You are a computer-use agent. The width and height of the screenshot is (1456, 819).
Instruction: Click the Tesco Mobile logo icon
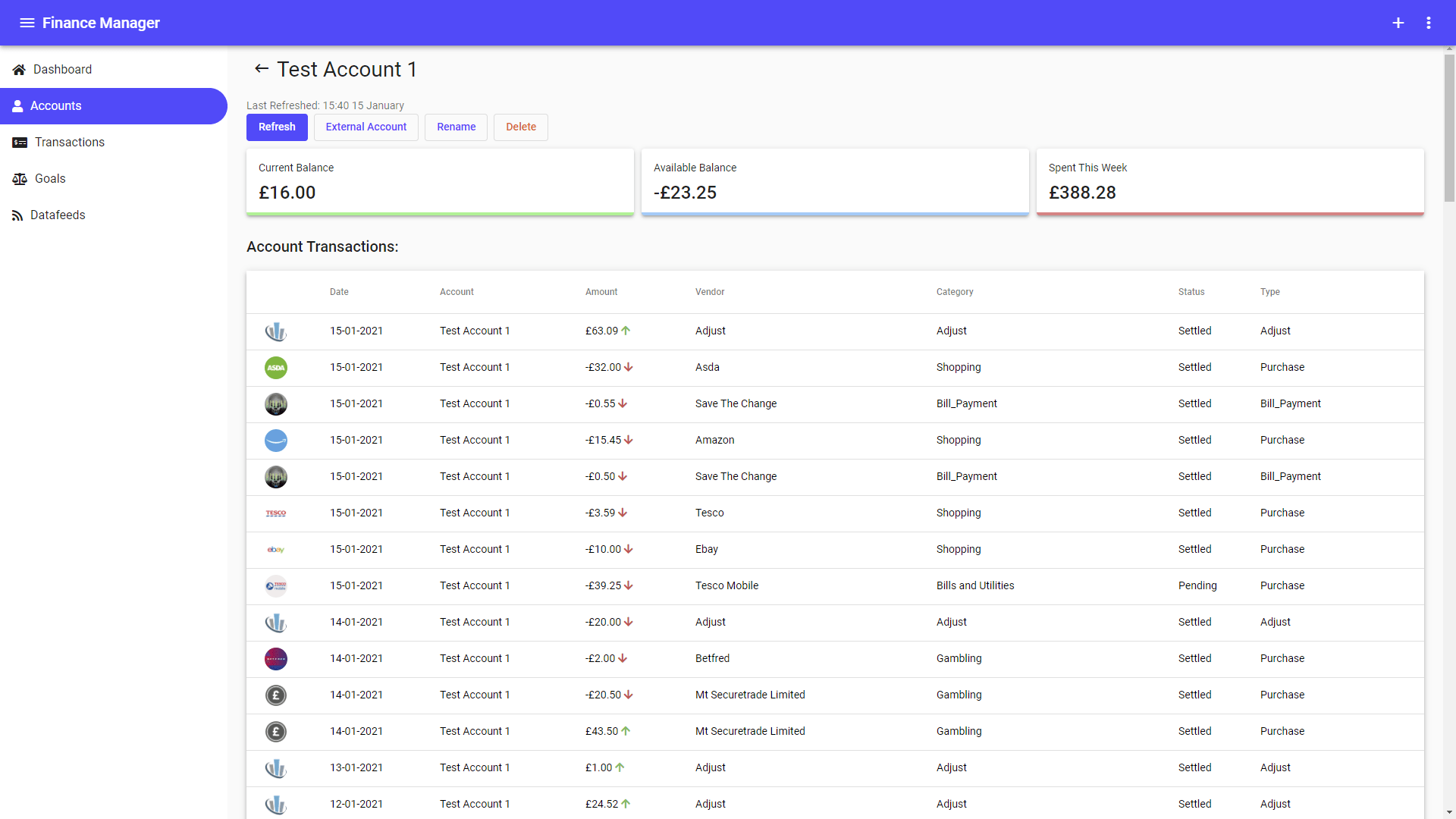(276, 586)
